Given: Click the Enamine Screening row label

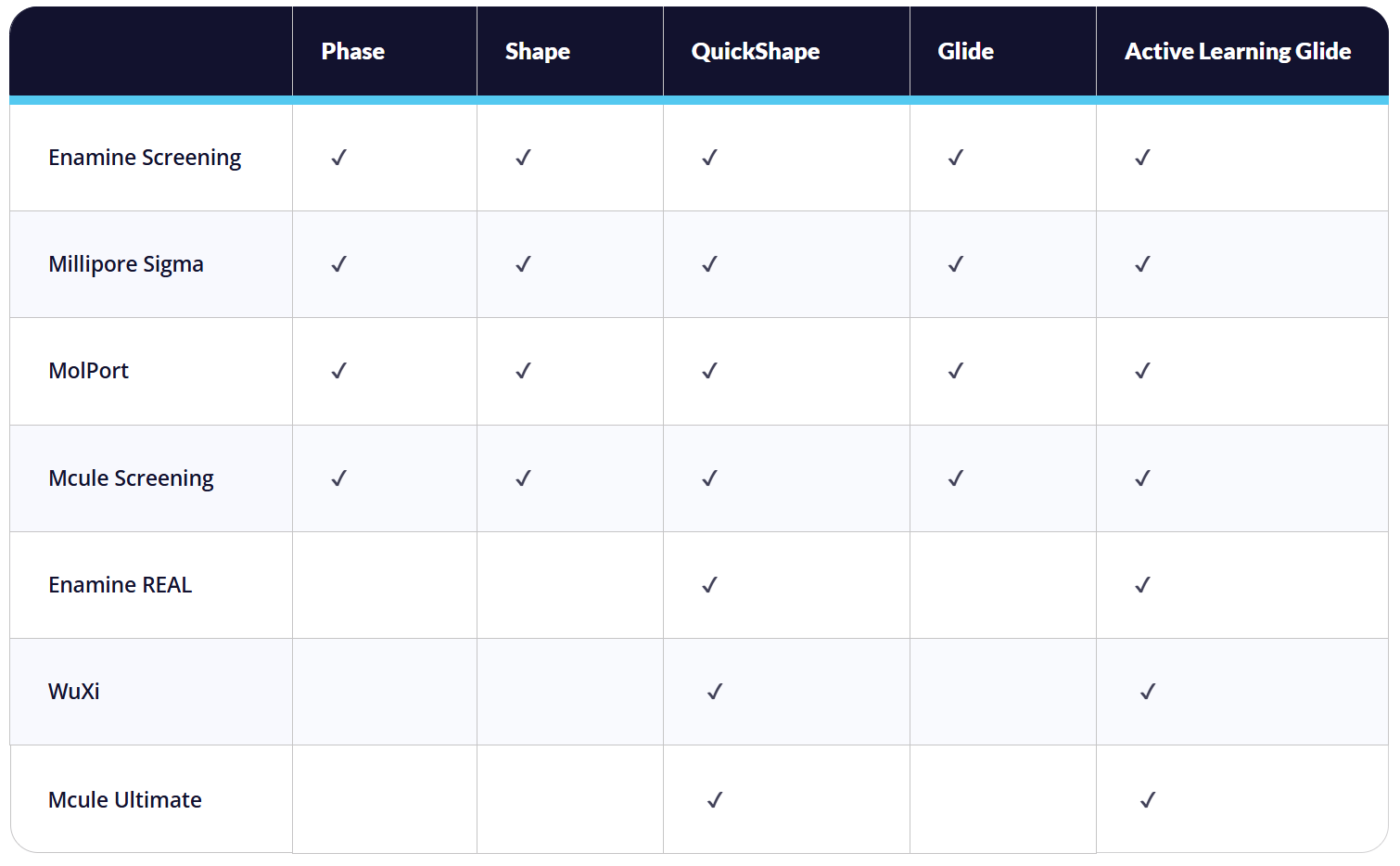Looking at the screenshot, I should tap(145, 158).
